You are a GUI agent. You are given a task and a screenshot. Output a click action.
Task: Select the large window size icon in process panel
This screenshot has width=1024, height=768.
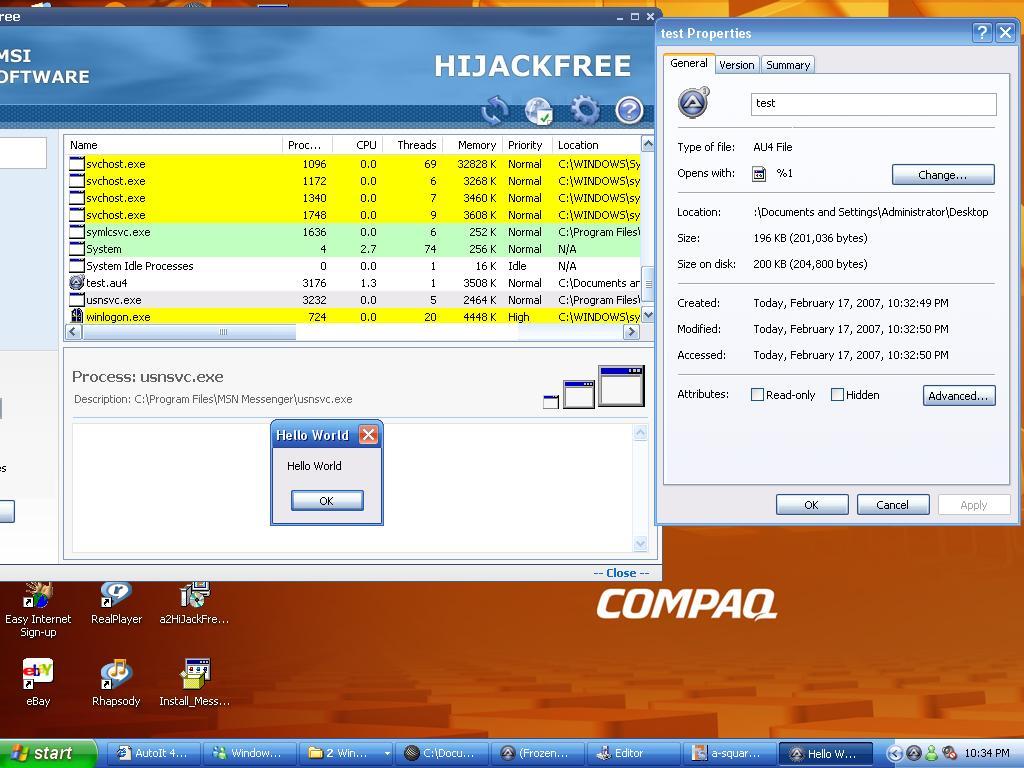pyautogui.click(x=621, y=386)
